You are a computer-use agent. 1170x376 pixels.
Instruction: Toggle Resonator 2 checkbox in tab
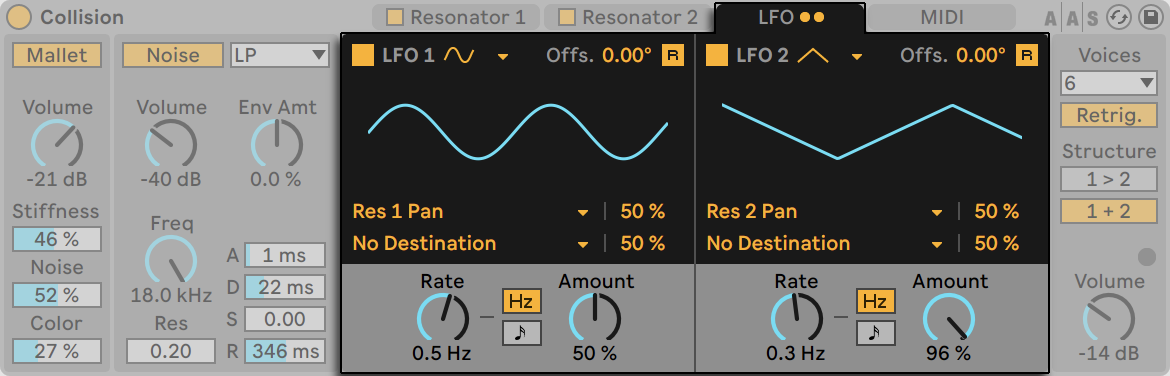(567, 16)
